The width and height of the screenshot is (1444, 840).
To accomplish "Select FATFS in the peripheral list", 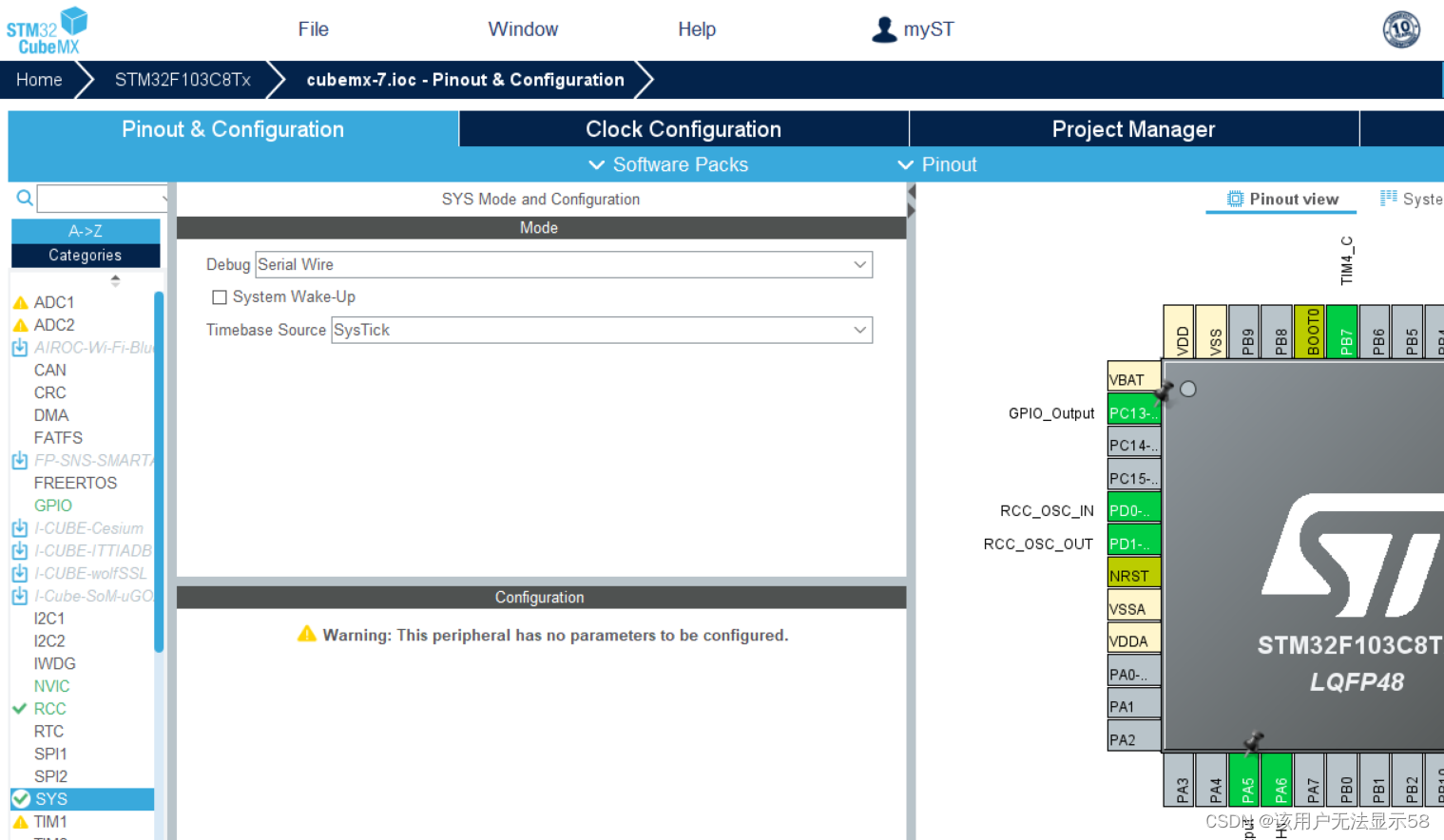I will pyautogui.click(x=58, y=438).
